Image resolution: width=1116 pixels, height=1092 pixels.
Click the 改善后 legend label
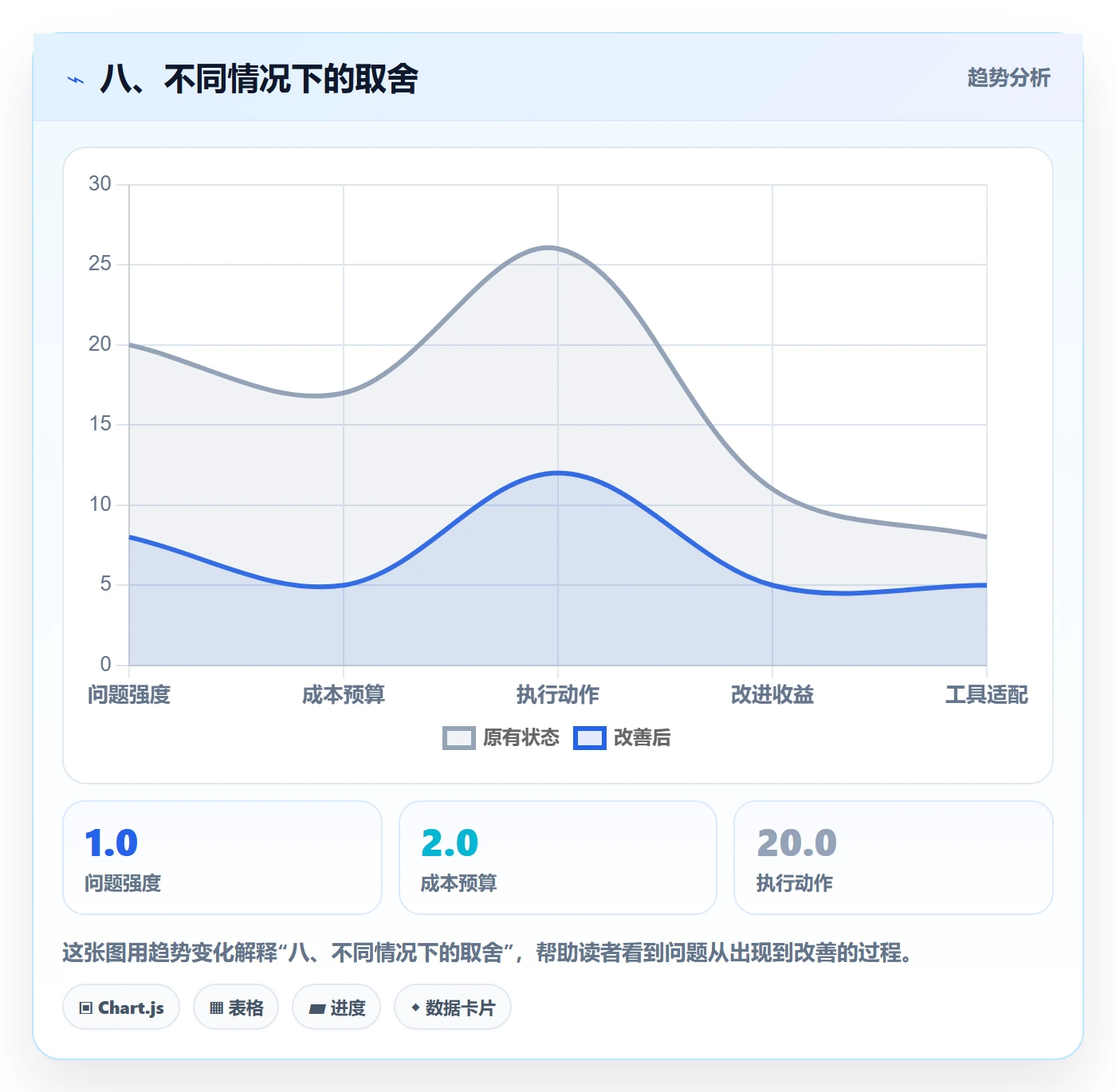(x=642, y=738)
